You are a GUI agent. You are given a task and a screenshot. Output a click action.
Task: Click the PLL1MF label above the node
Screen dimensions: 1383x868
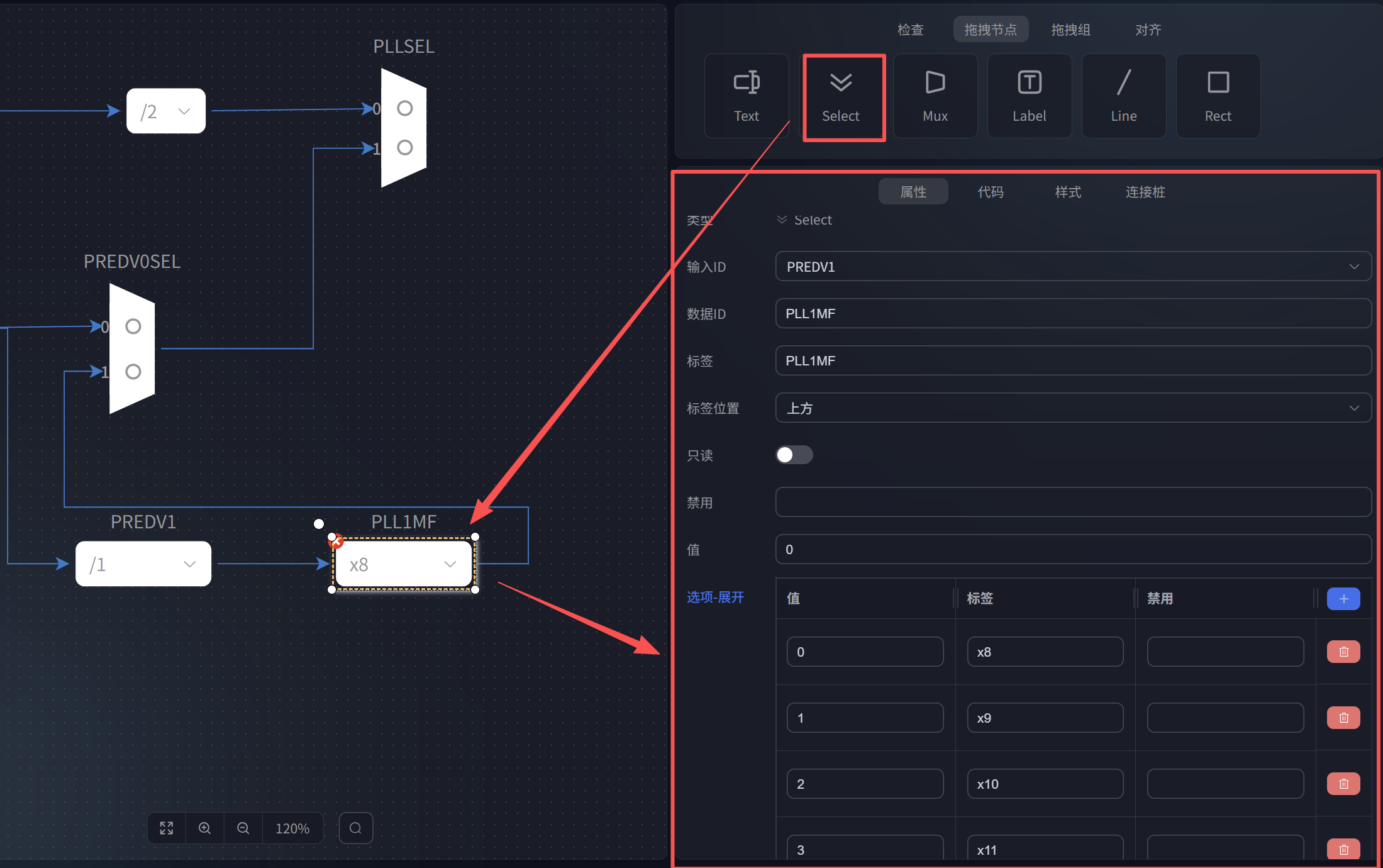[x=404, y=522]
